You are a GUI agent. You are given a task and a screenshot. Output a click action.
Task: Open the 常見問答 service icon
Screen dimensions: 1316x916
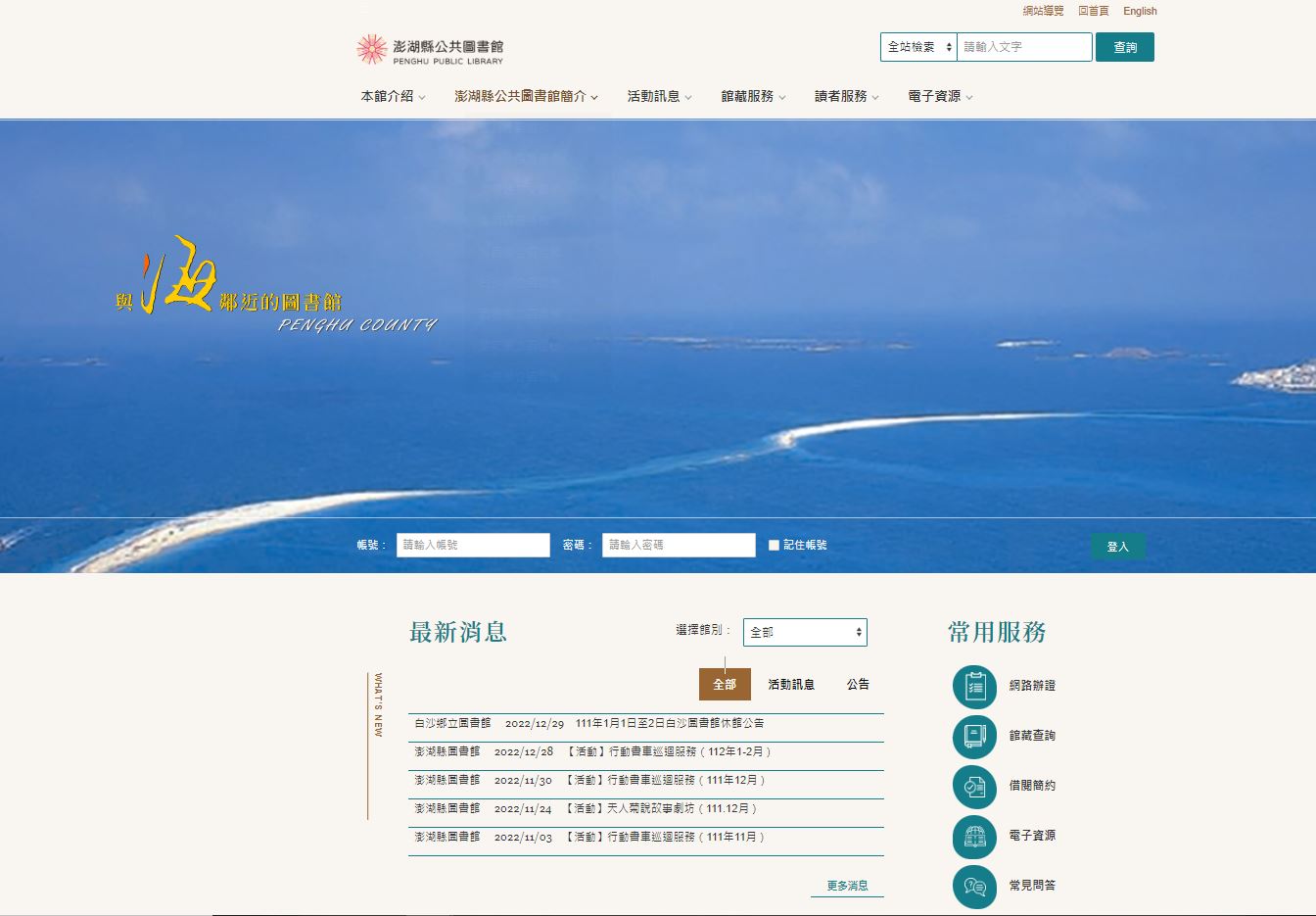(974, 887)
